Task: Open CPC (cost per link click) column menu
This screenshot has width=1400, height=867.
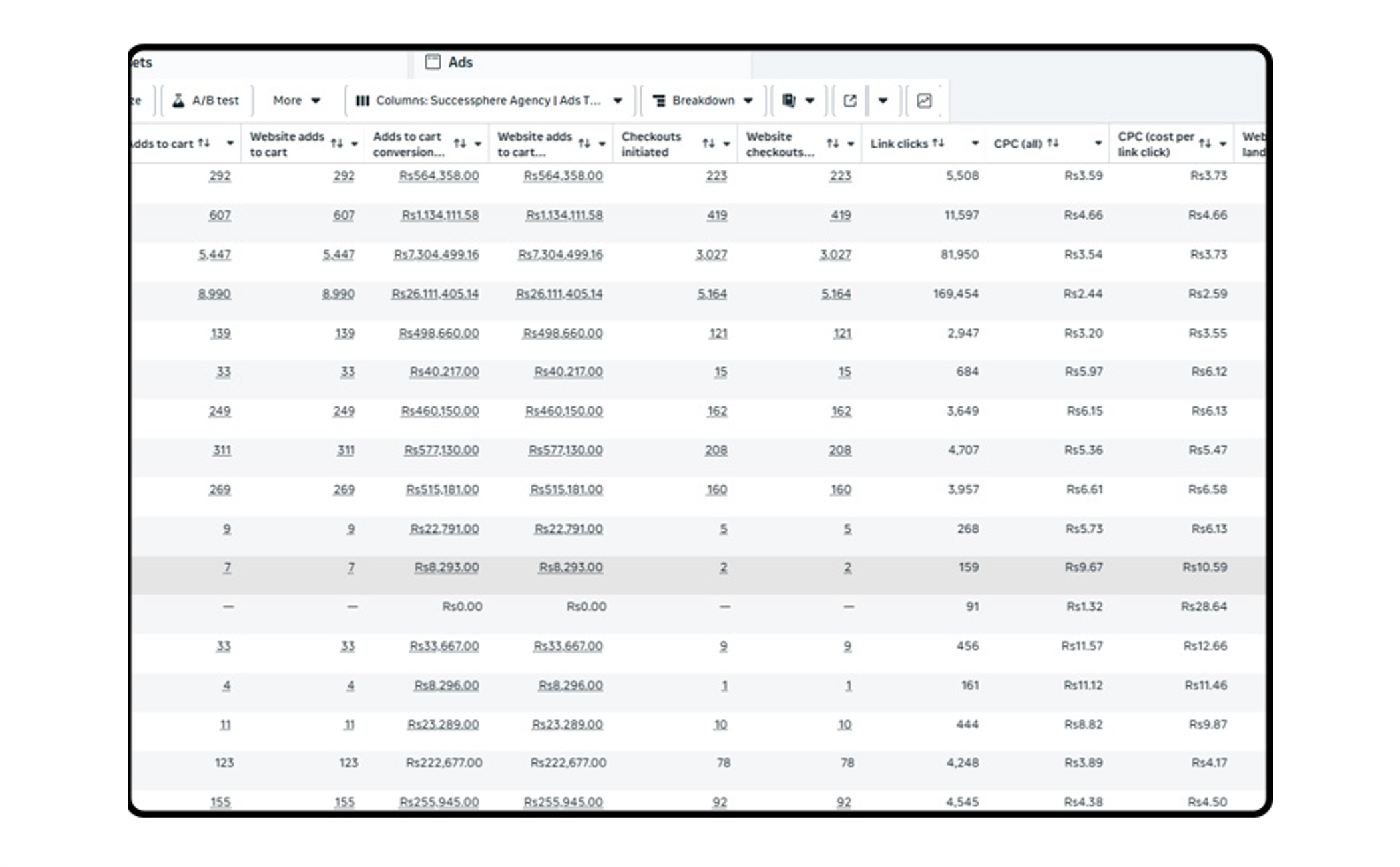Action: pos(1223,144)
